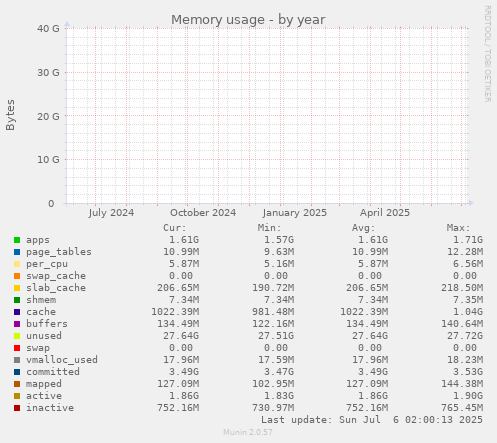This screenshot has height=443, width=497.
Task: Click the '30 G' axis value
Action: coord(48,73)
